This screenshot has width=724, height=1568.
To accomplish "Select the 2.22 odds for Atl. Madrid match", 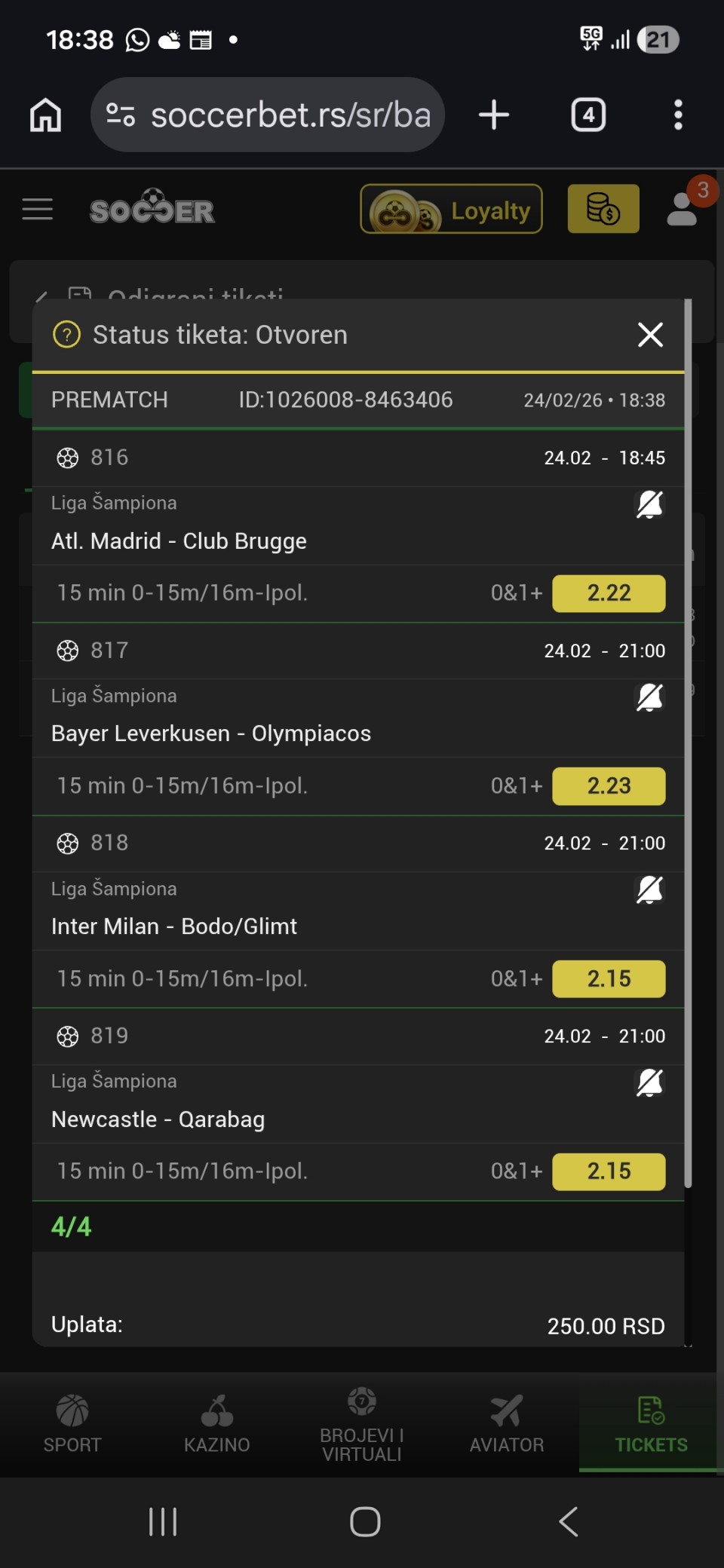I will pyautogui.click(x=609, y=593).
